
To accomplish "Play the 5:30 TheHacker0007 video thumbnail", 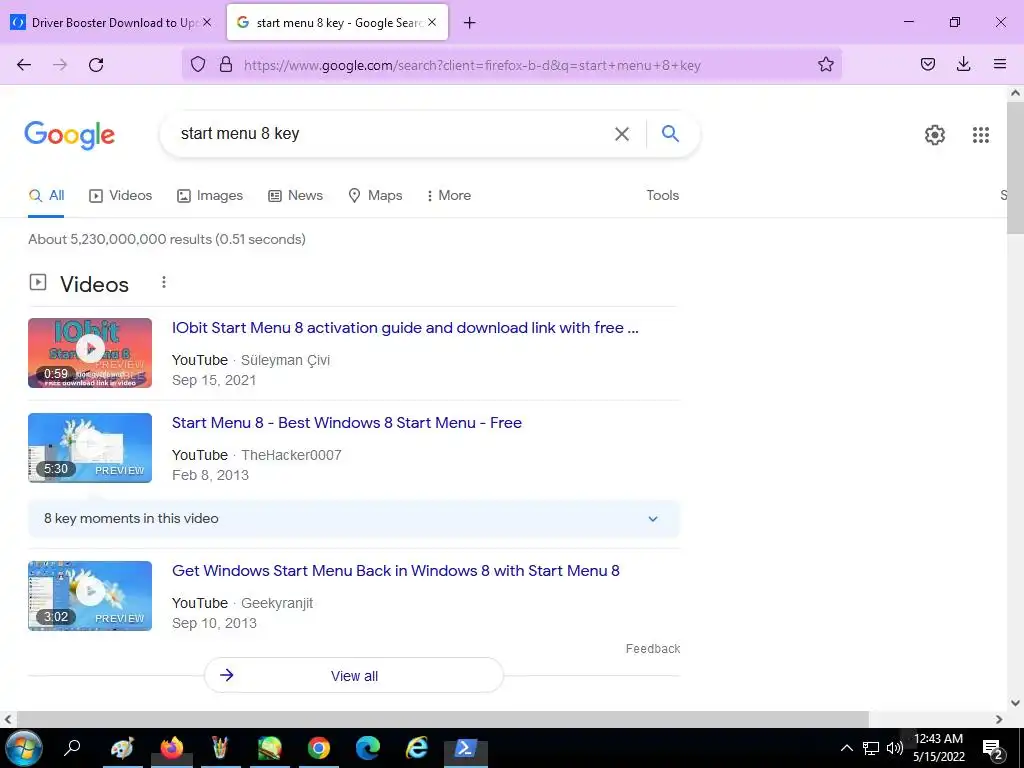I will pos(90,448).
